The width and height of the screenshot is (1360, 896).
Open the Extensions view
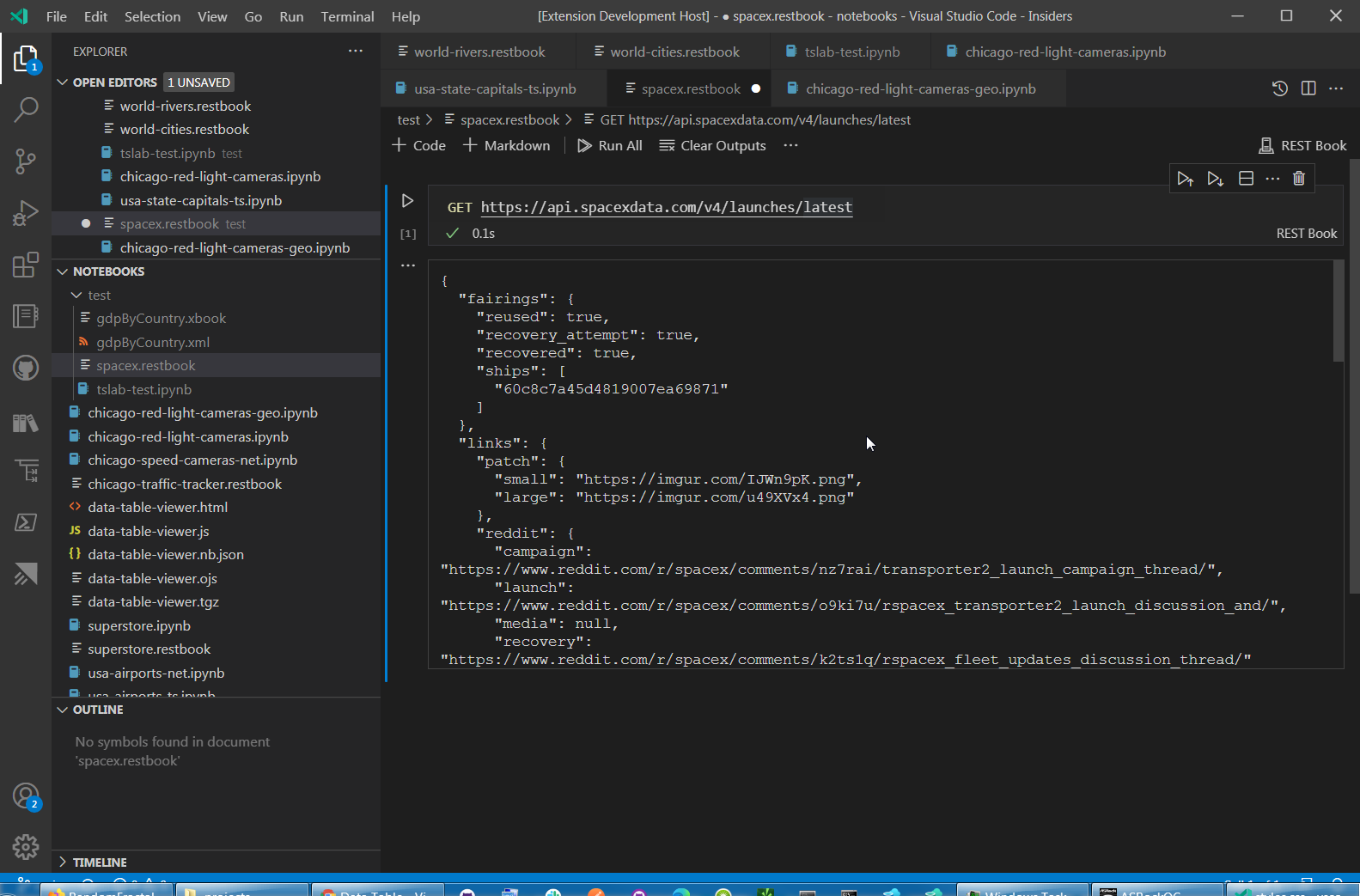point(26,265)
